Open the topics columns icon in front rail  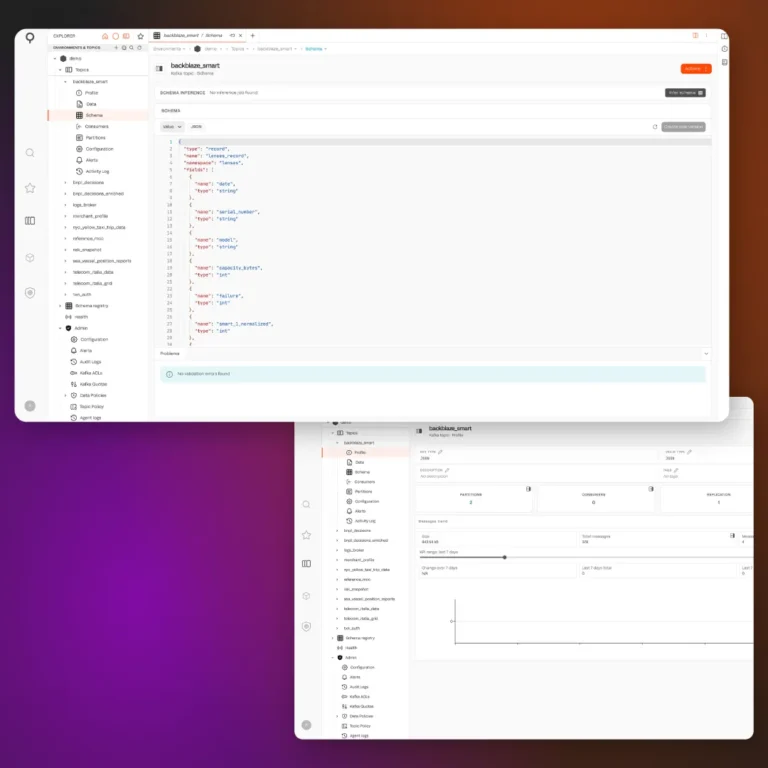[30, 221]
